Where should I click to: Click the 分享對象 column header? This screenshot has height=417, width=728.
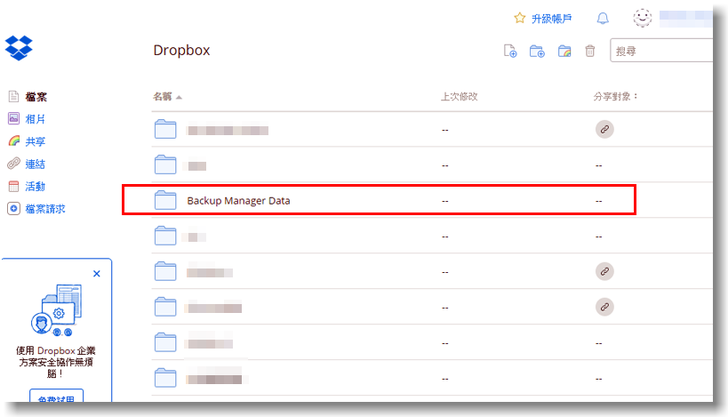tap(616, 97)
